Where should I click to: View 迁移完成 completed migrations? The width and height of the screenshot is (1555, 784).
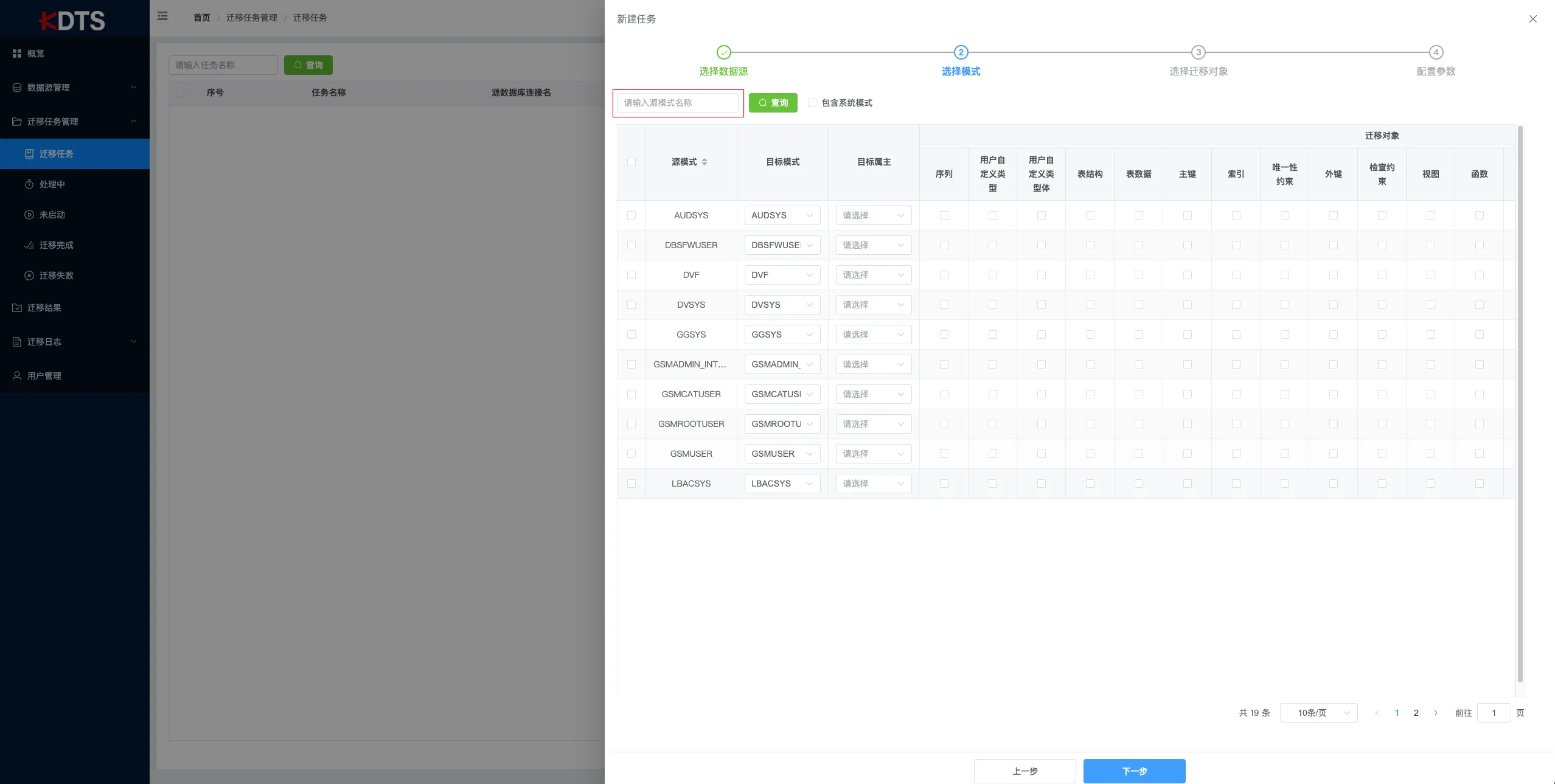click(x=57, y=245)
